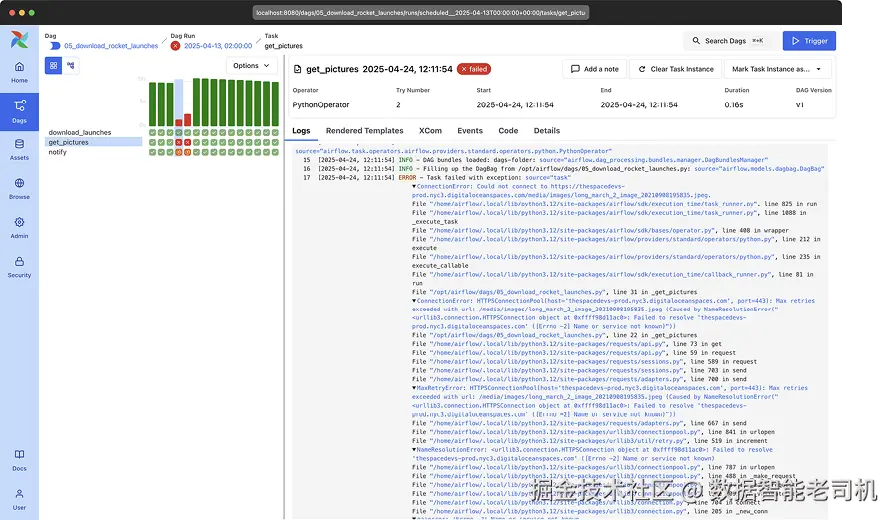Select the get_pictures task row
The height and width of the screenshot is (520, 894).
(x=94, y=142)
